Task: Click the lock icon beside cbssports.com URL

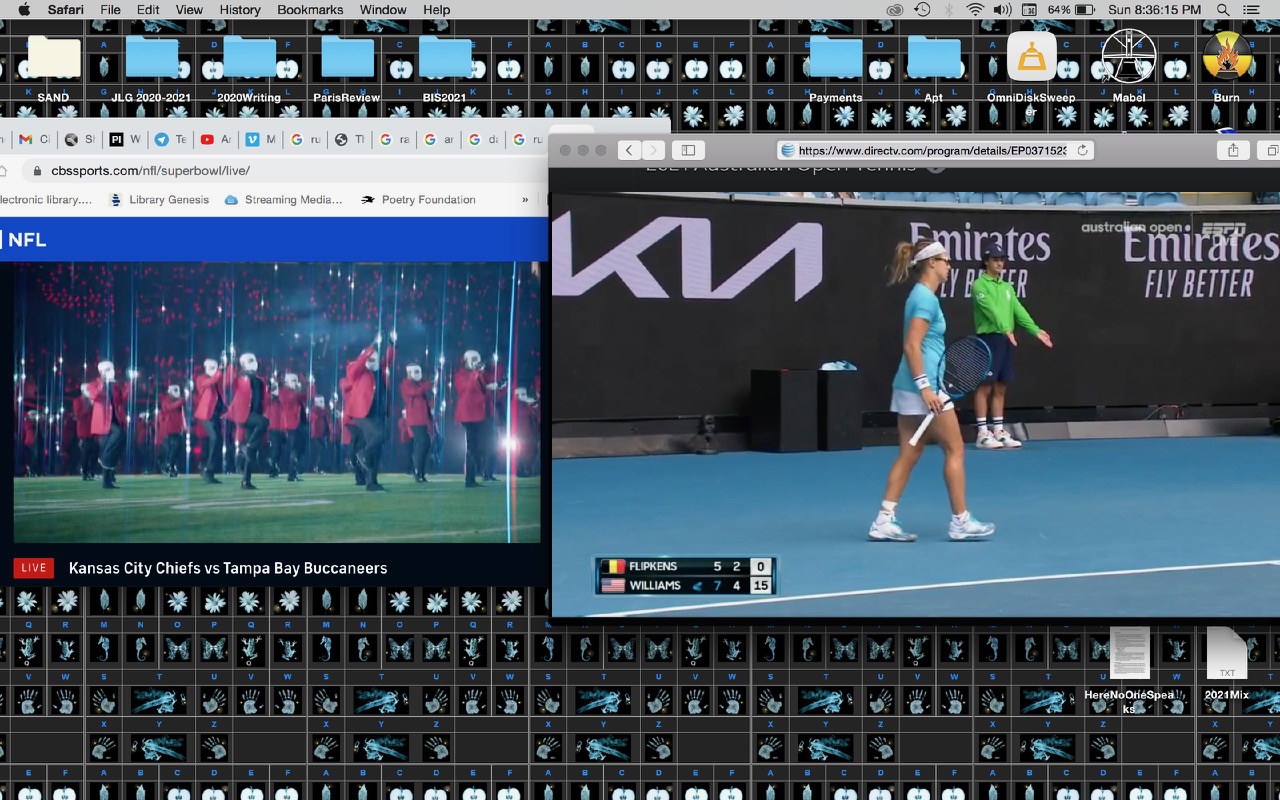Action: tap(38, 171)
